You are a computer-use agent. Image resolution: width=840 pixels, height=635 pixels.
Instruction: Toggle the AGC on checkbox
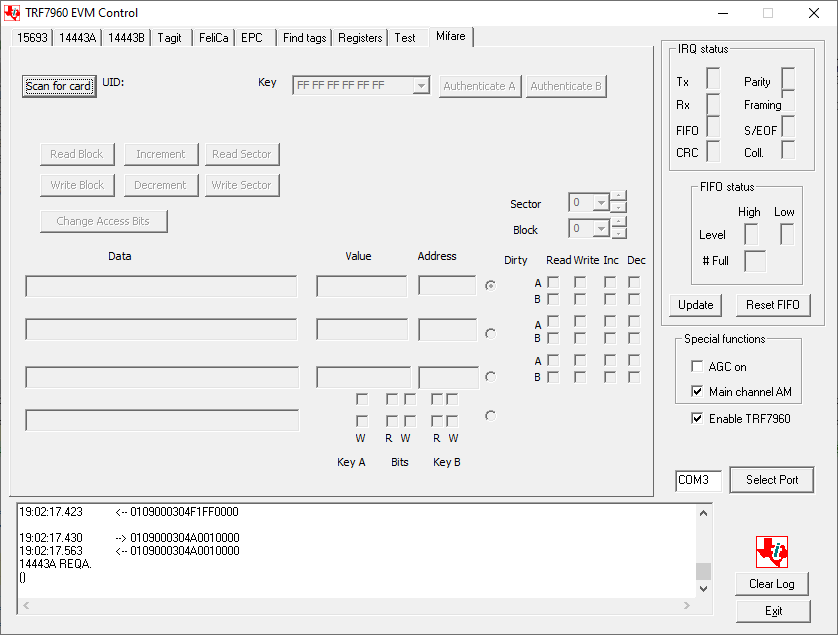(697, 367)
